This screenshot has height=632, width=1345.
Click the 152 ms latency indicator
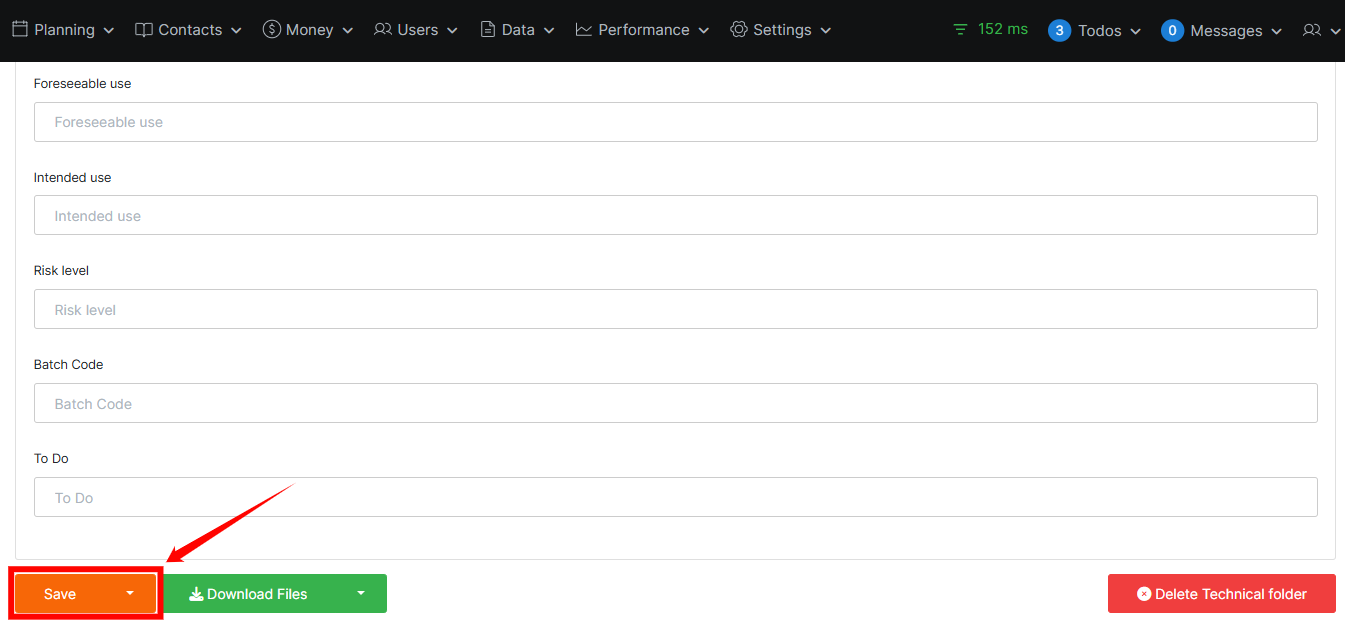pos(990,29)
